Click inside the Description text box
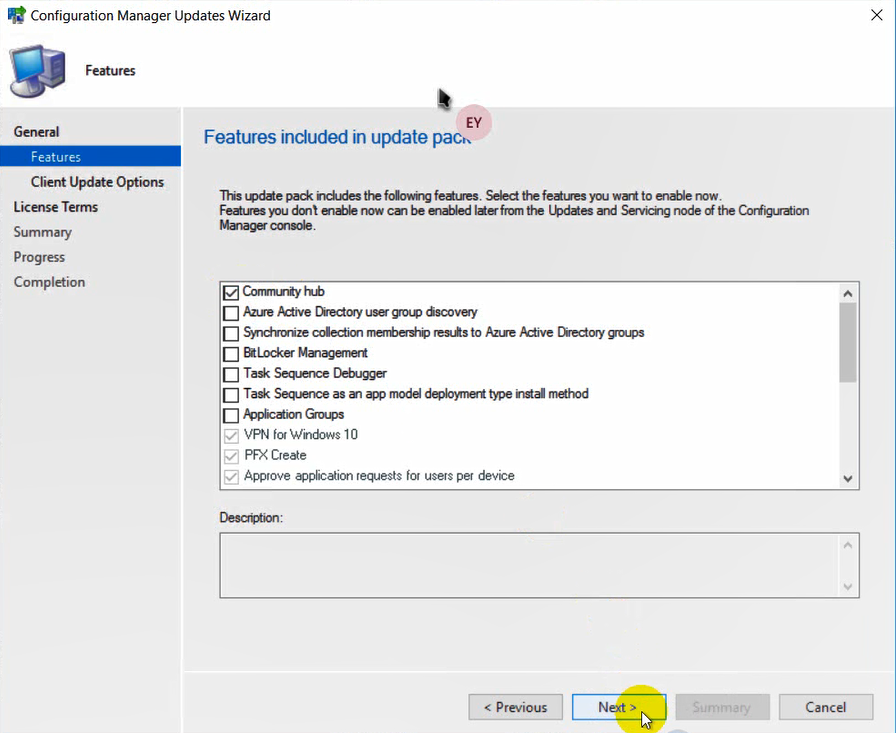896x733 pixels. tap(530, 566)
